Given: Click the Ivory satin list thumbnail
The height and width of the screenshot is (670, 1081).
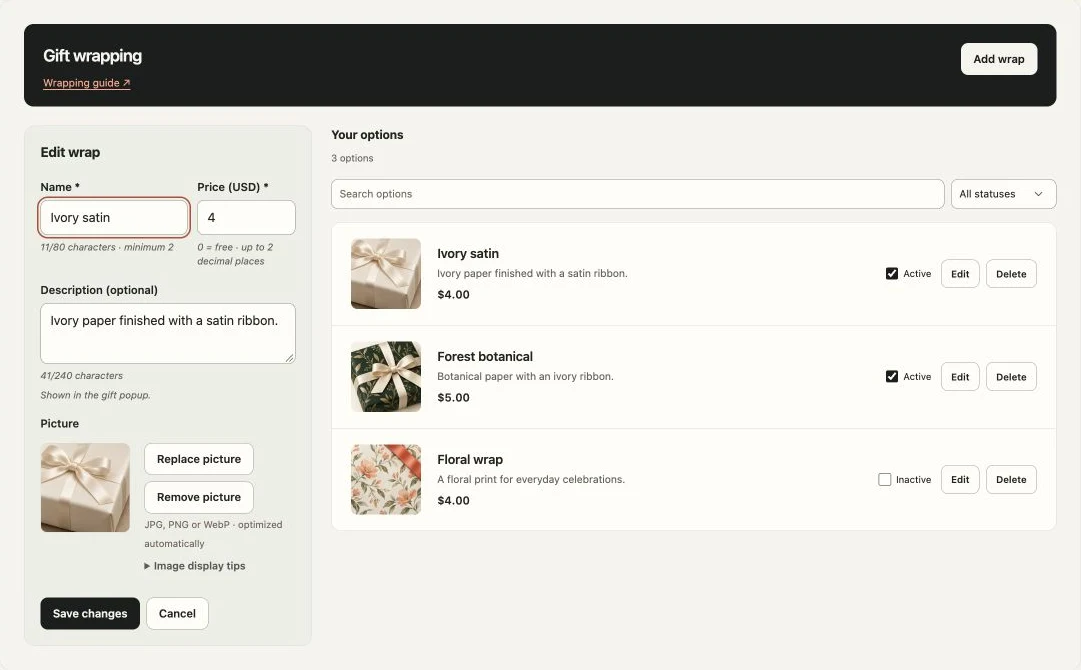Looking at the screenshot, I should point(385,274).
